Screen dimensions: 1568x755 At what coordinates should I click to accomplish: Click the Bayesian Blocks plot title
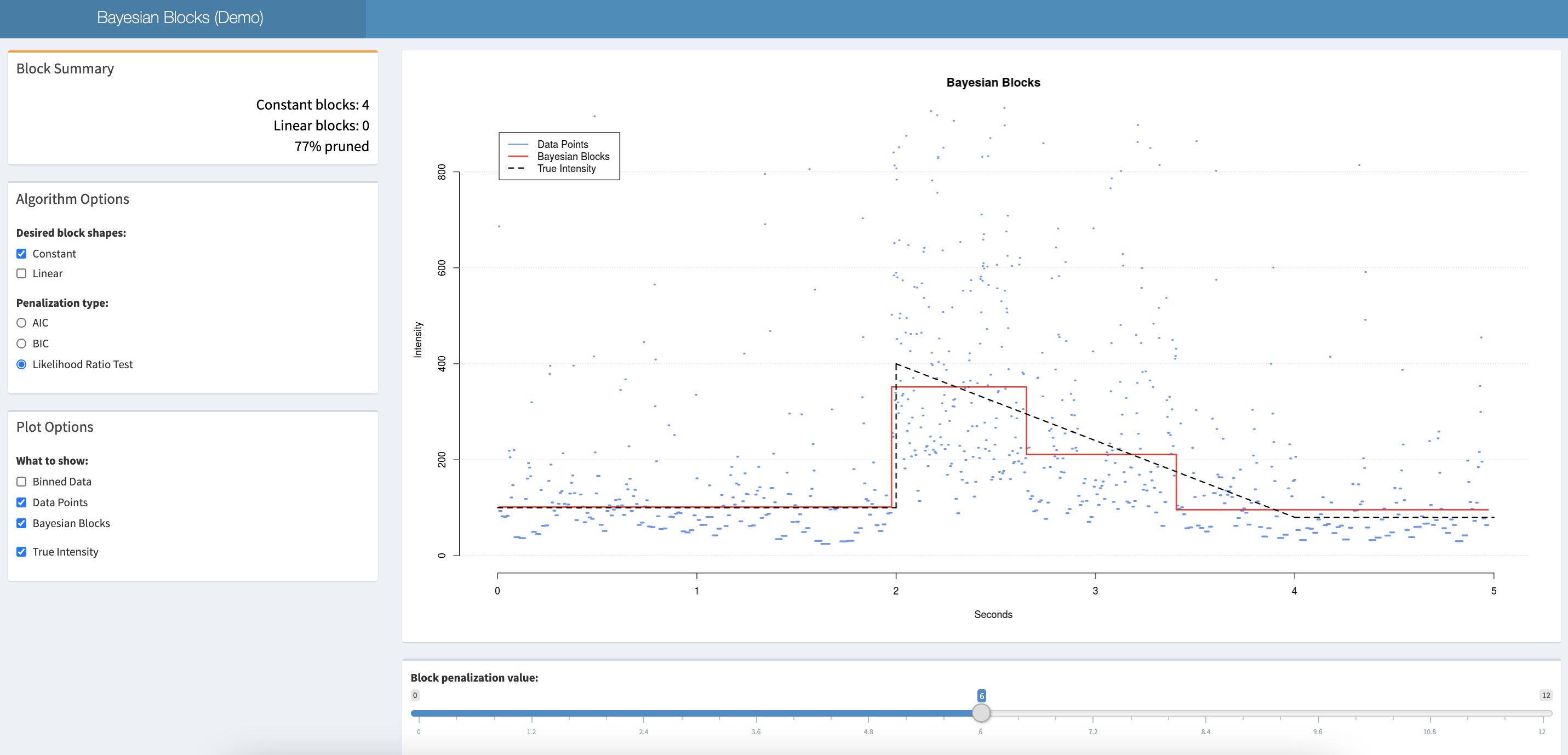pyautogui.click(x=993, y=82)
